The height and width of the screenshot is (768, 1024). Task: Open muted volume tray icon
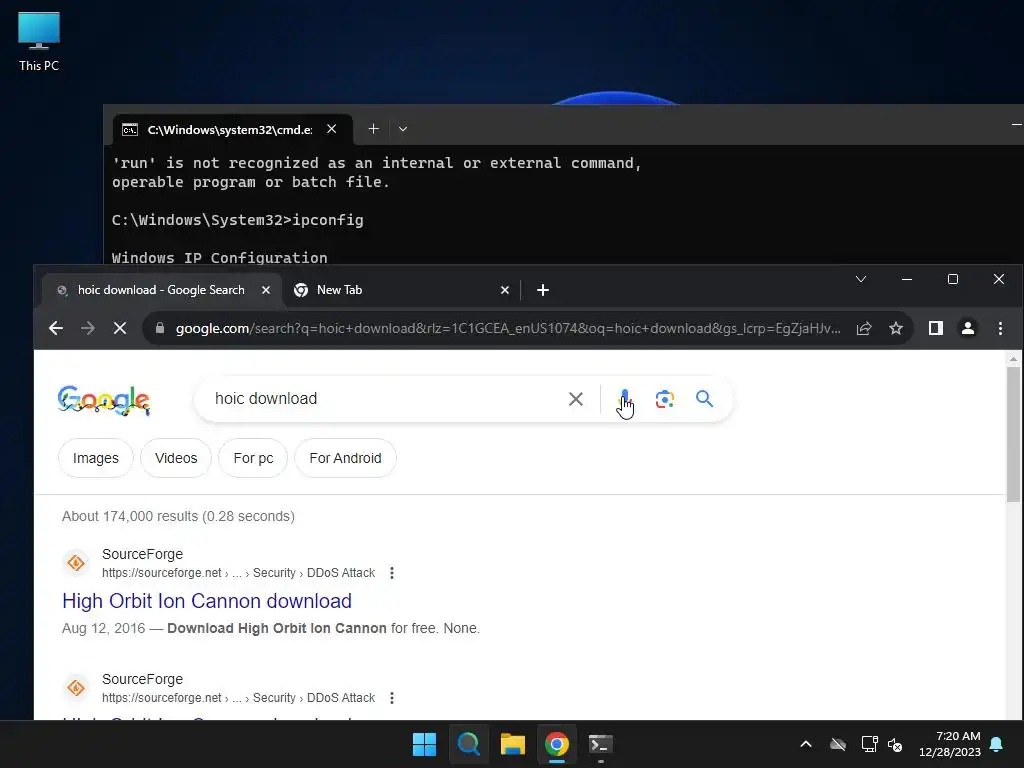click(x=895, y=744)
